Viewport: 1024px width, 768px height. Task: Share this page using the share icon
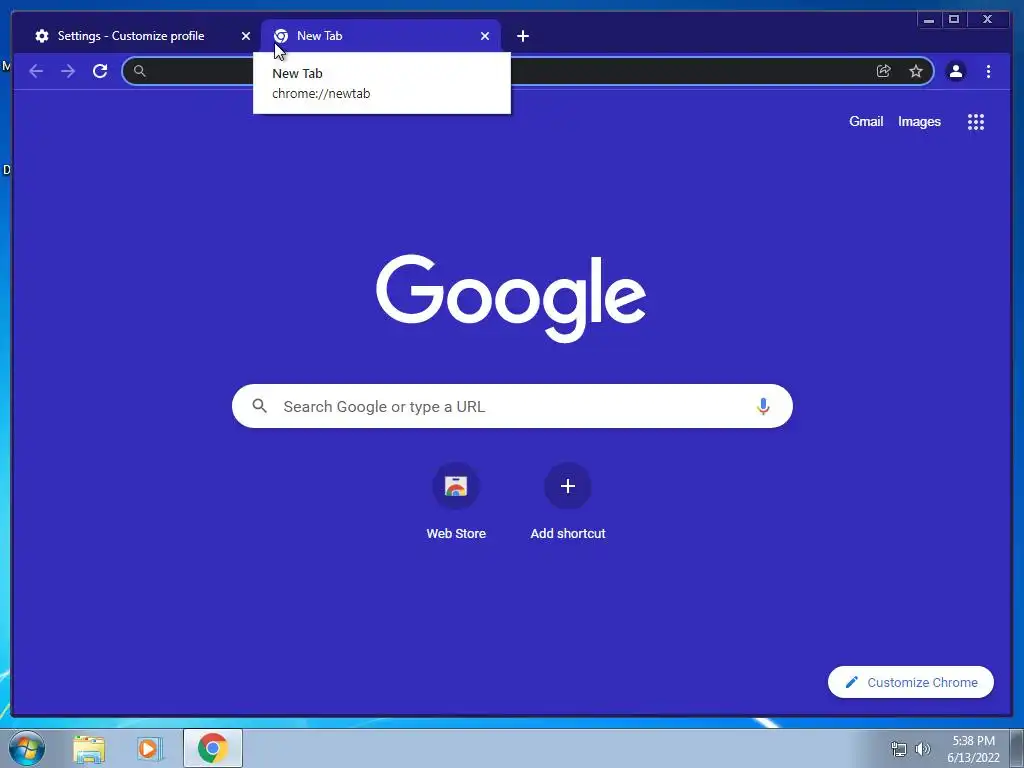pos(884,71)
